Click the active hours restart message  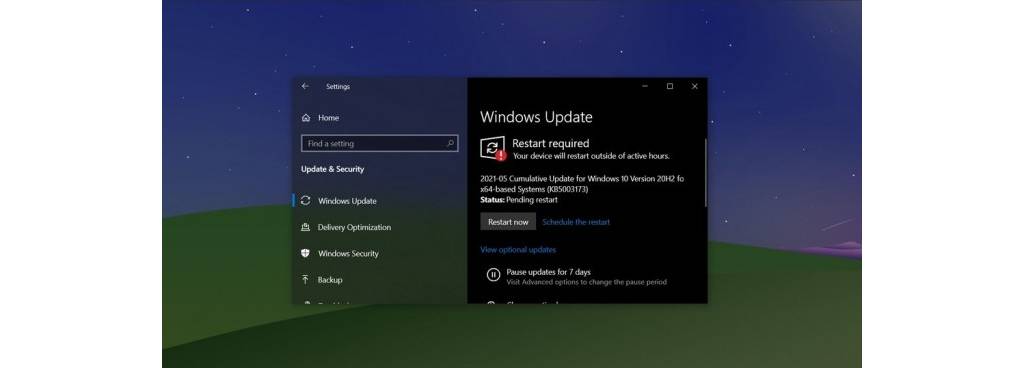point(591,156)
